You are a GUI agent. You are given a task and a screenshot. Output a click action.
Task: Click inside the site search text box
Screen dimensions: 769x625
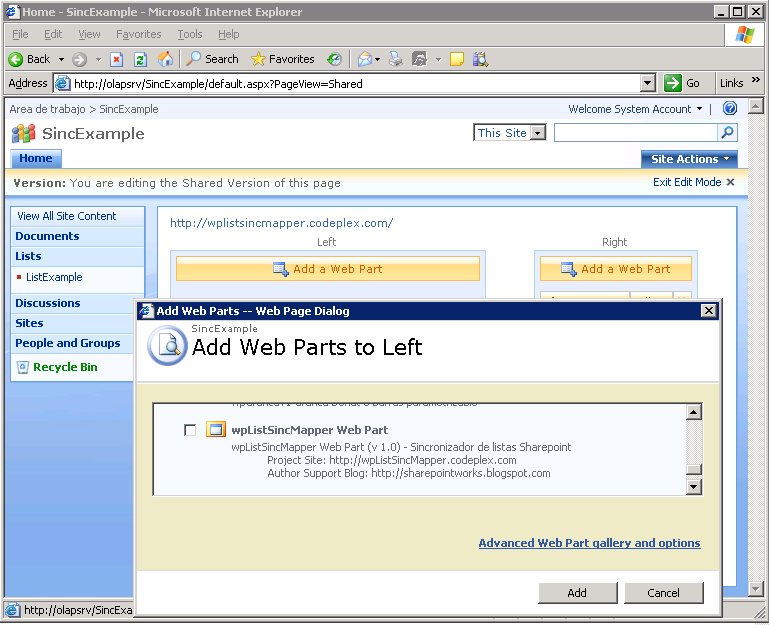pyautogui.click(x=636, y=132)
